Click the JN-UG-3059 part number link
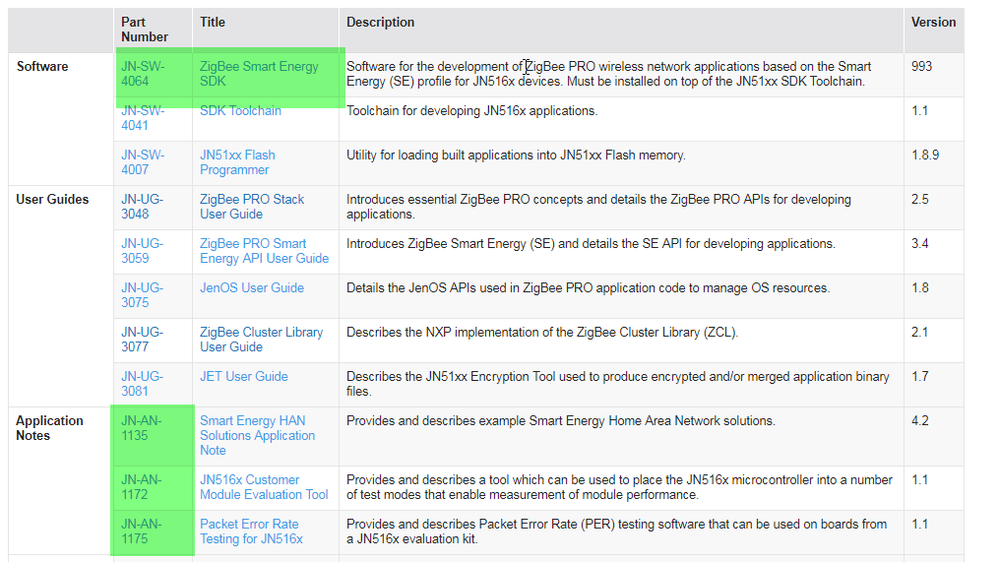The width and height of the screenshot is (999, 562). pos(142,251)
